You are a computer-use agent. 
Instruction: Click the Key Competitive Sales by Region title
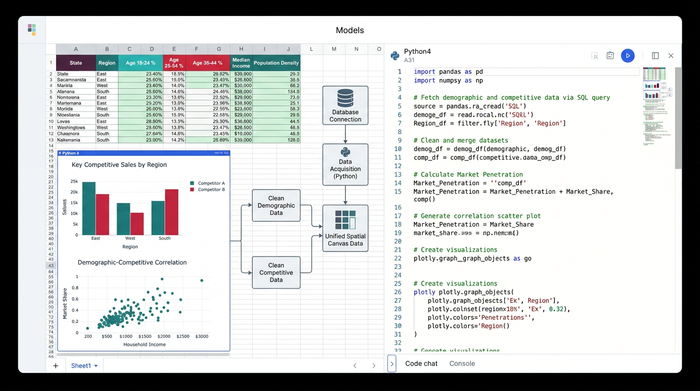119,165
